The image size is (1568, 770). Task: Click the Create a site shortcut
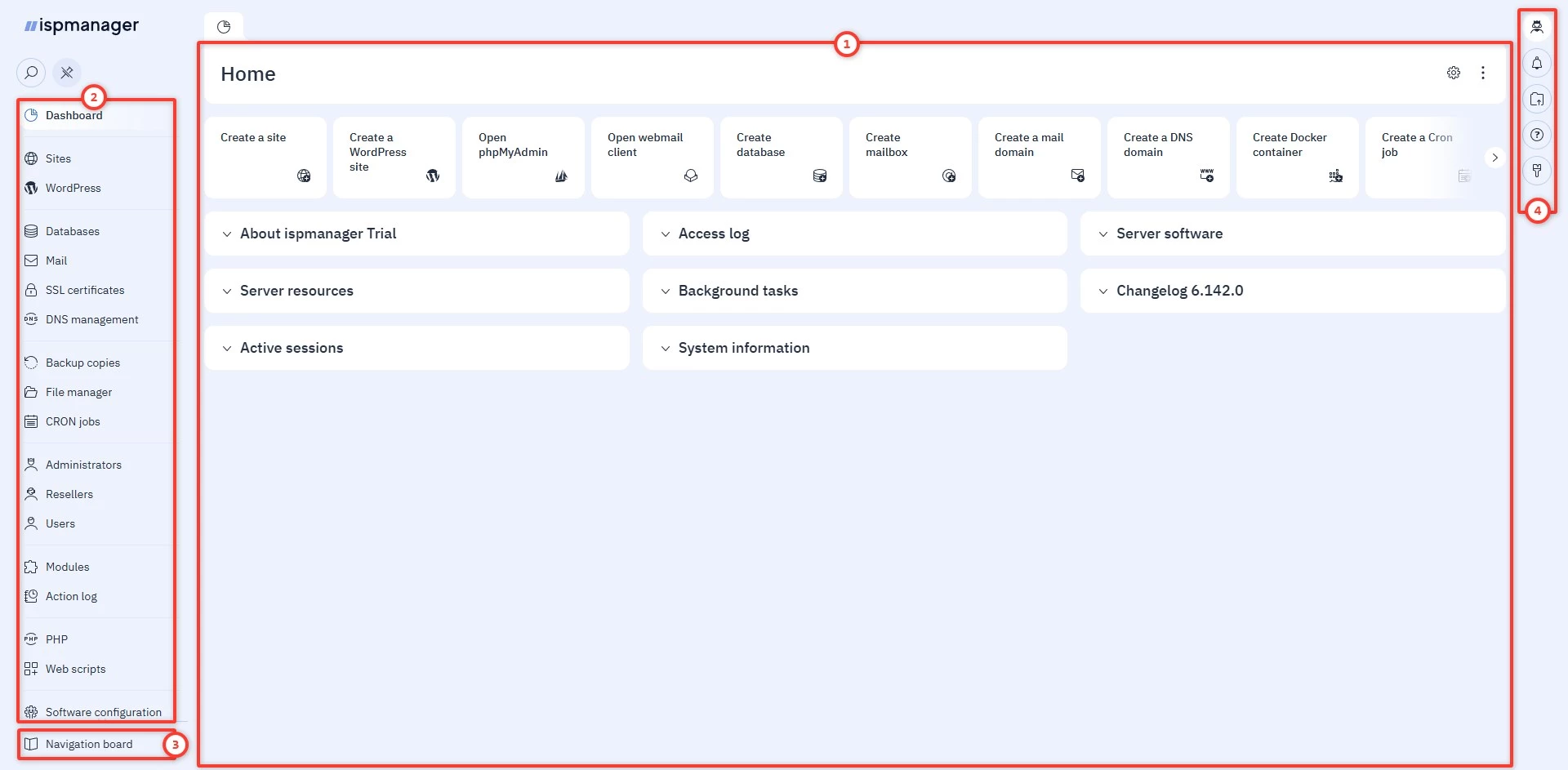265,157
